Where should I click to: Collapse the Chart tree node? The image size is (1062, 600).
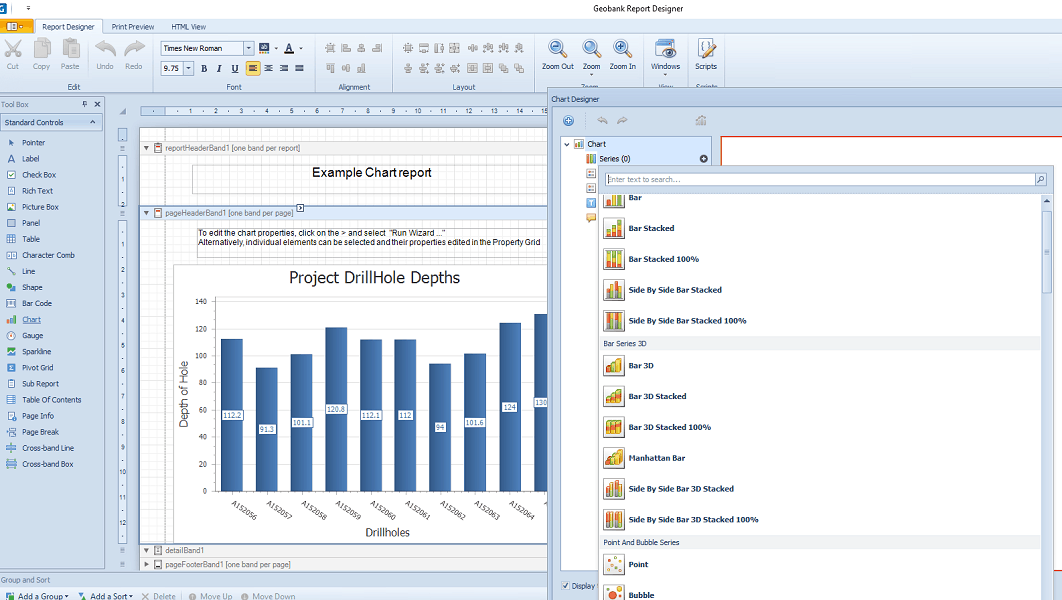tap(567, 144)
